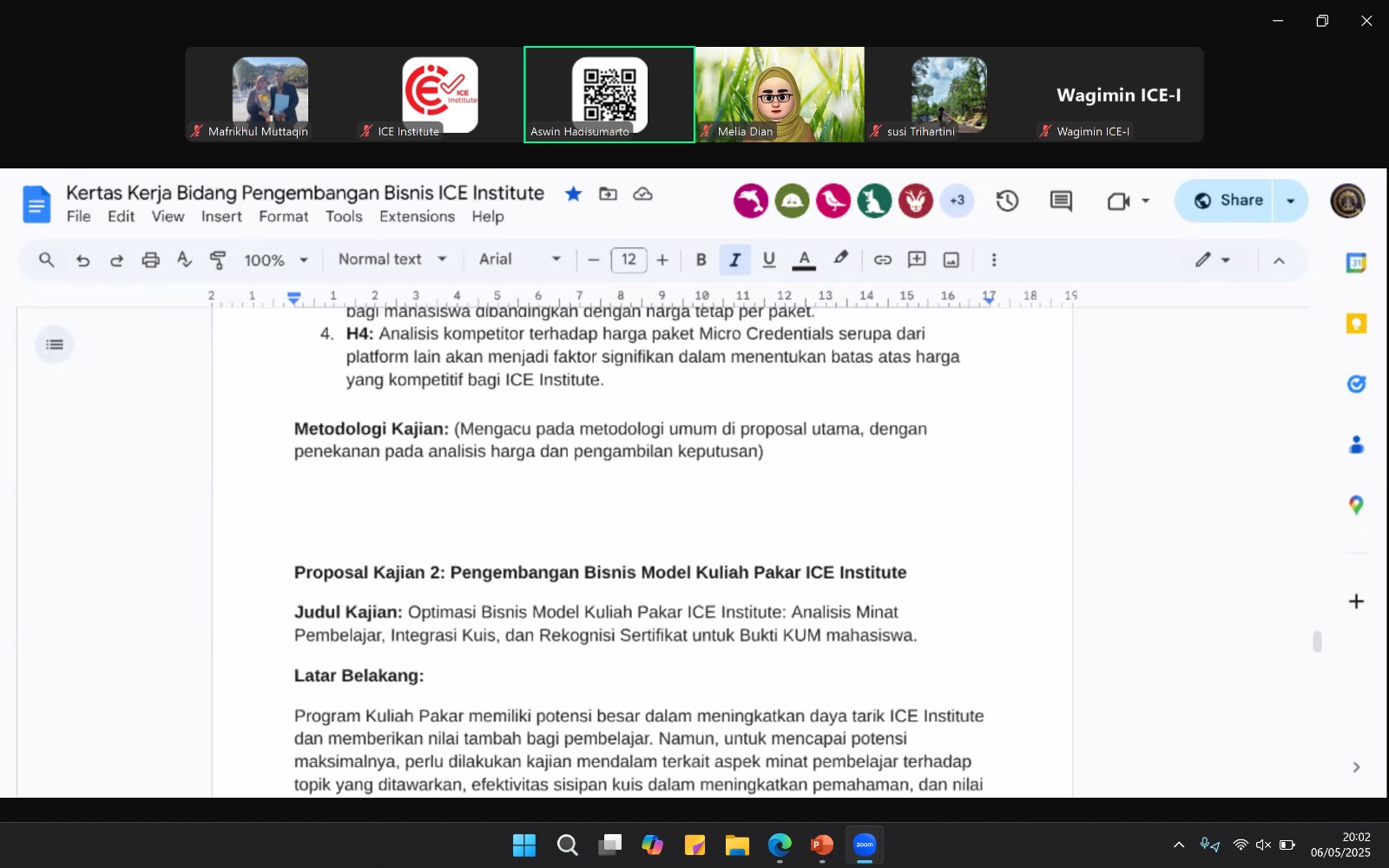Open the text color picker
1389x868 pixels.
click(x=804, y=260)
